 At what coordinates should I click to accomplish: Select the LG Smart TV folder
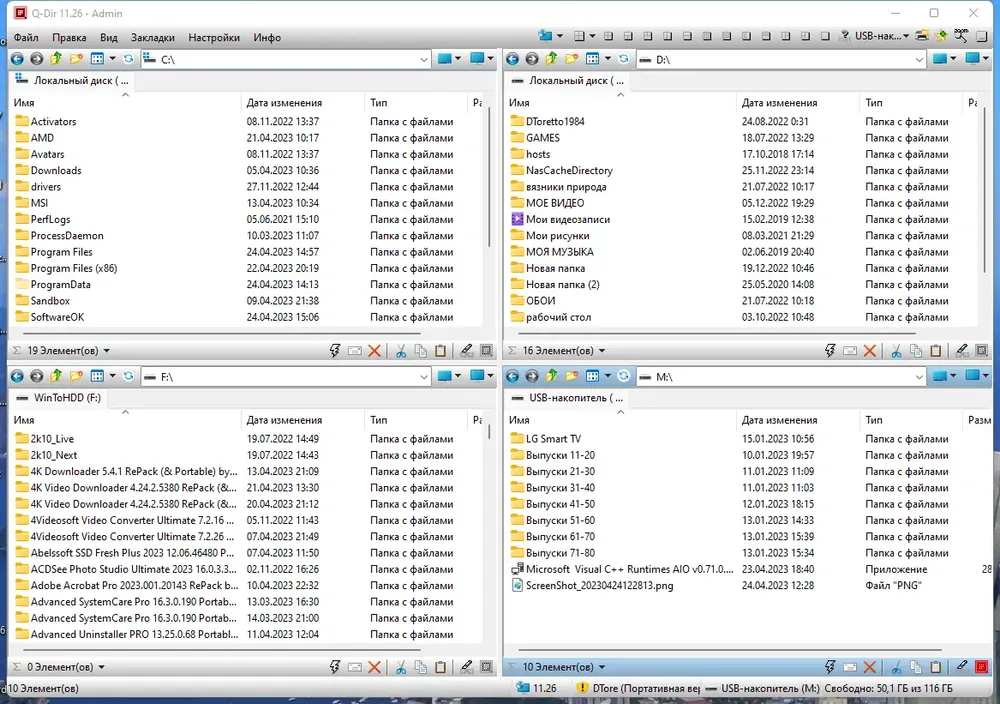(546, 439)
